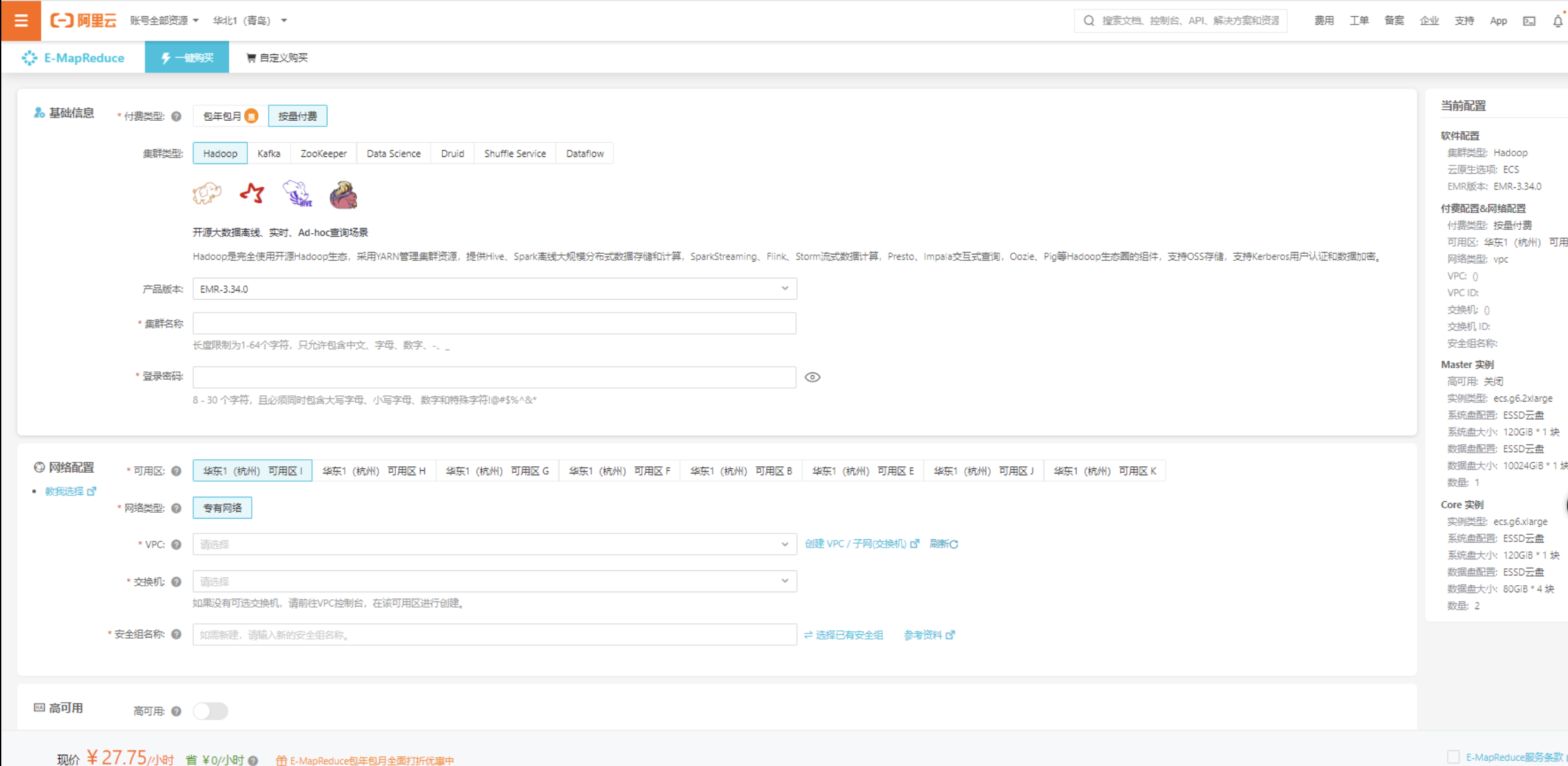Show password using the eye icon
1568x766 pixels.
pyautogui.click(x=812, y=377)
